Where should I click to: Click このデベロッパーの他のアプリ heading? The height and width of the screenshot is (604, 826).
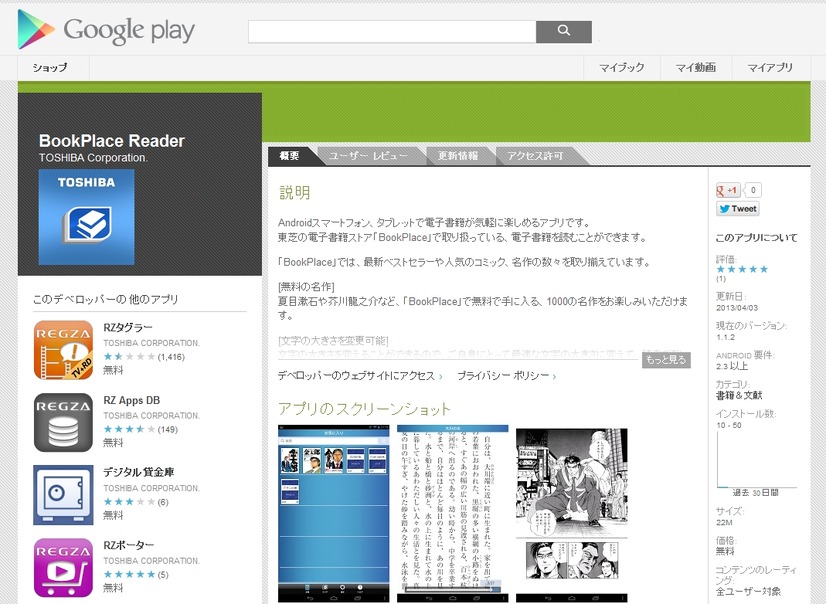point(106,299)
